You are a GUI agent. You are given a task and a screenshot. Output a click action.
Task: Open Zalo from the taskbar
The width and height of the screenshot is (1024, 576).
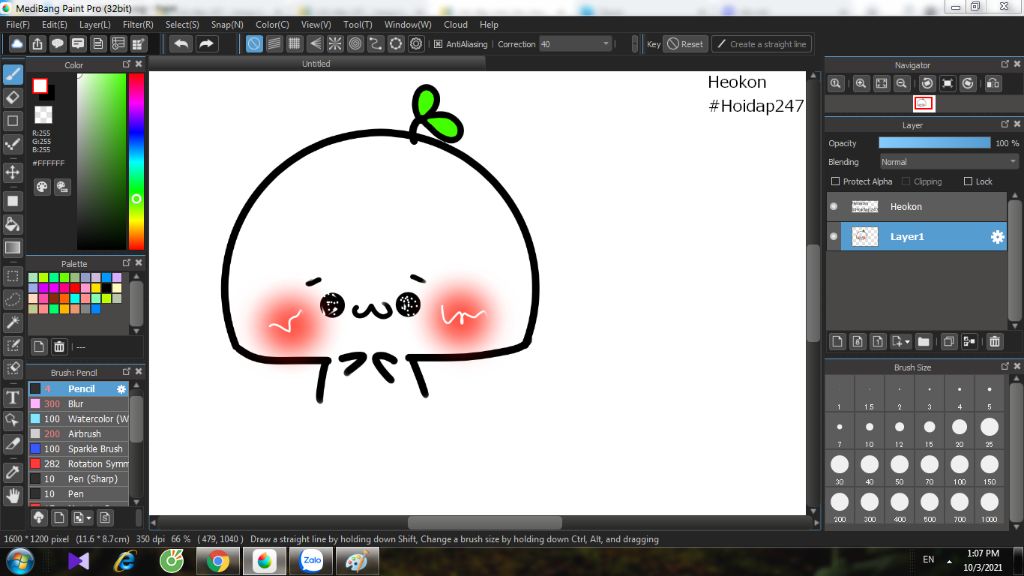click(312, 561)
